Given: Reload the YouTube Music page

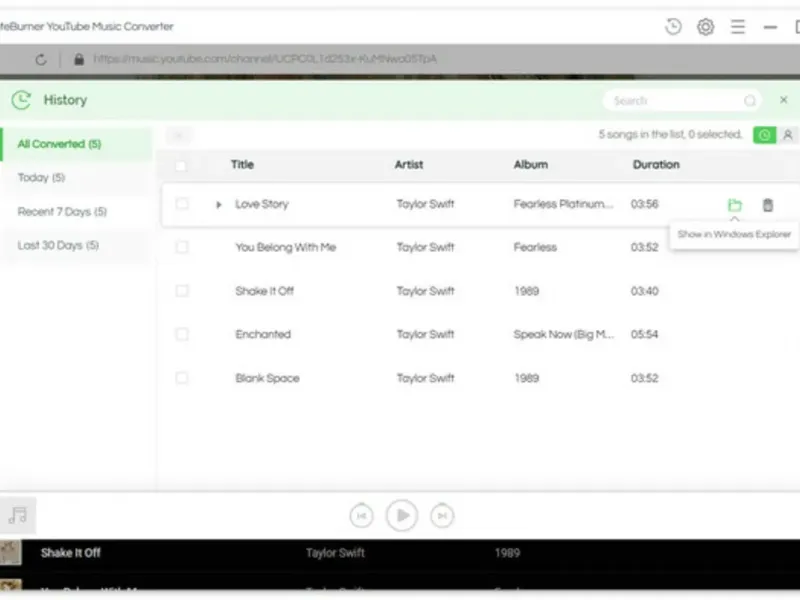Looking at the screenshot, I should click(x=41, y=60).
